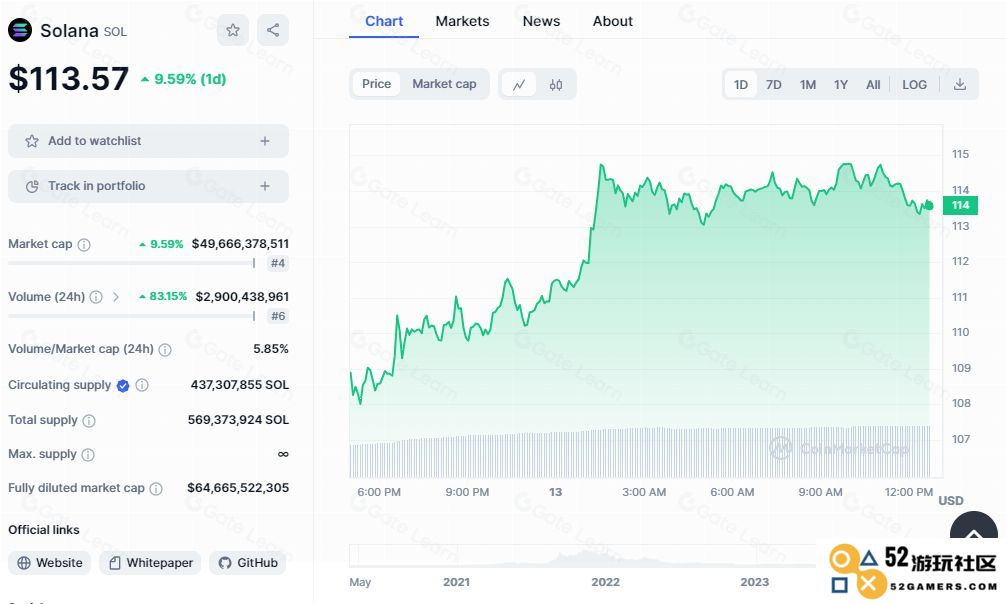The height and width of the screenshot is (604, 1006).
Task: Click info icon beside Fully diluted market cap
Action: (x=156, y=488)
